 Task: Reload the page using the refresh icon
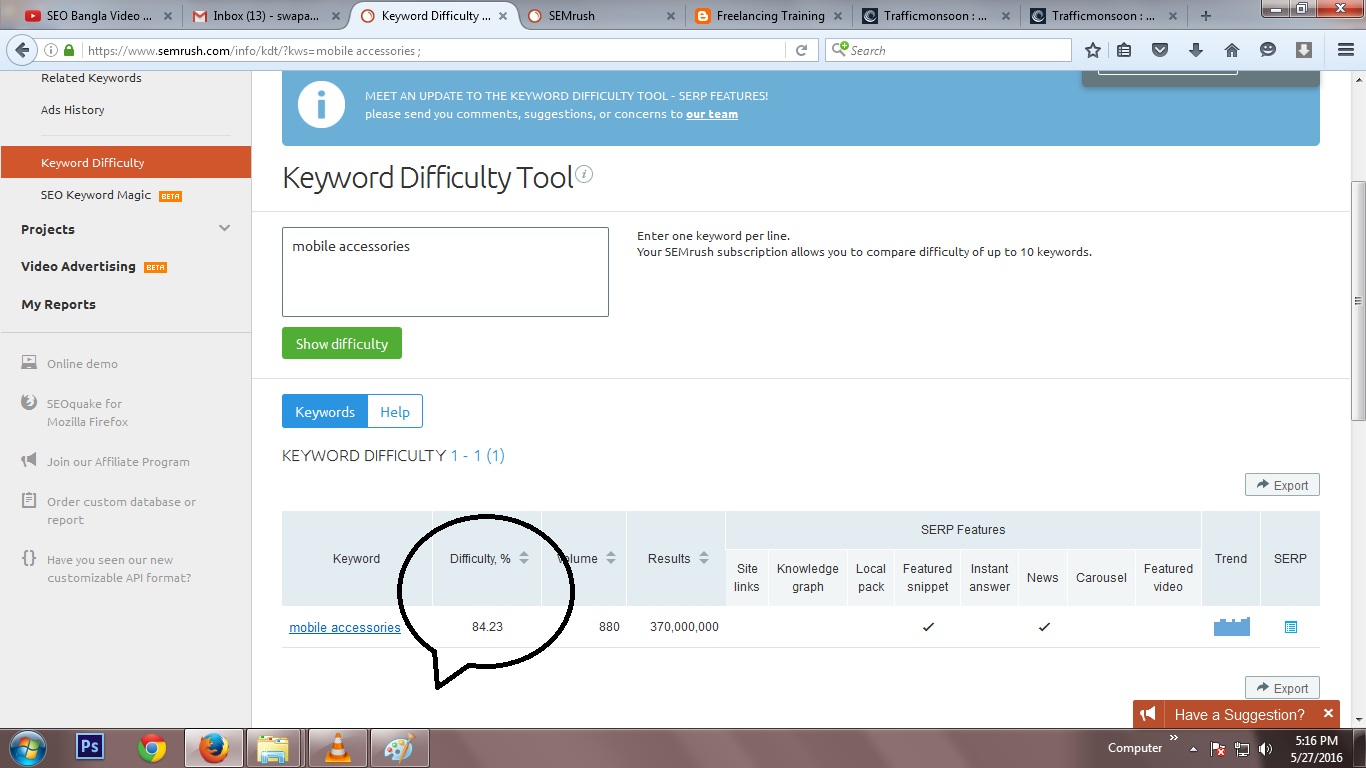pos(801,50)
